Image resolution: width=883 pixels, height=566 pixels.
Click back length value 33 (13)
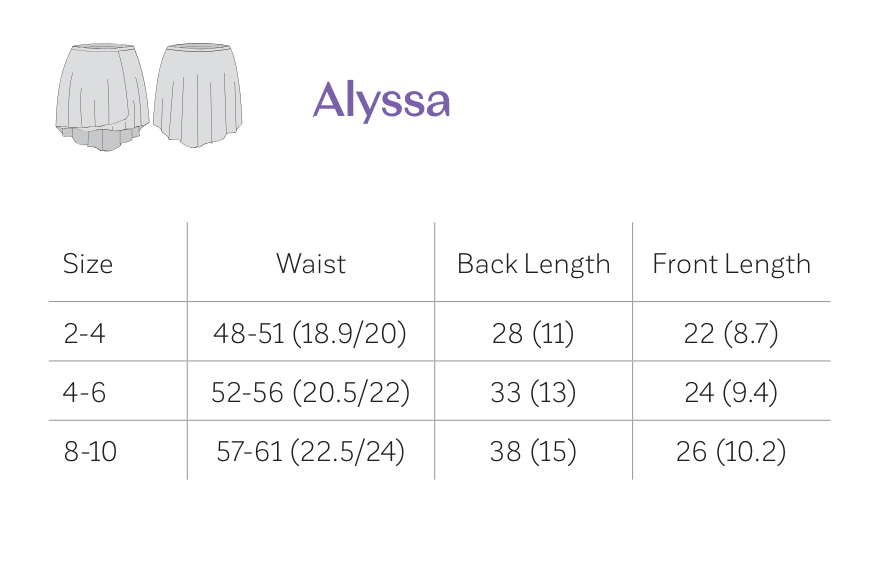pos(533,392)
